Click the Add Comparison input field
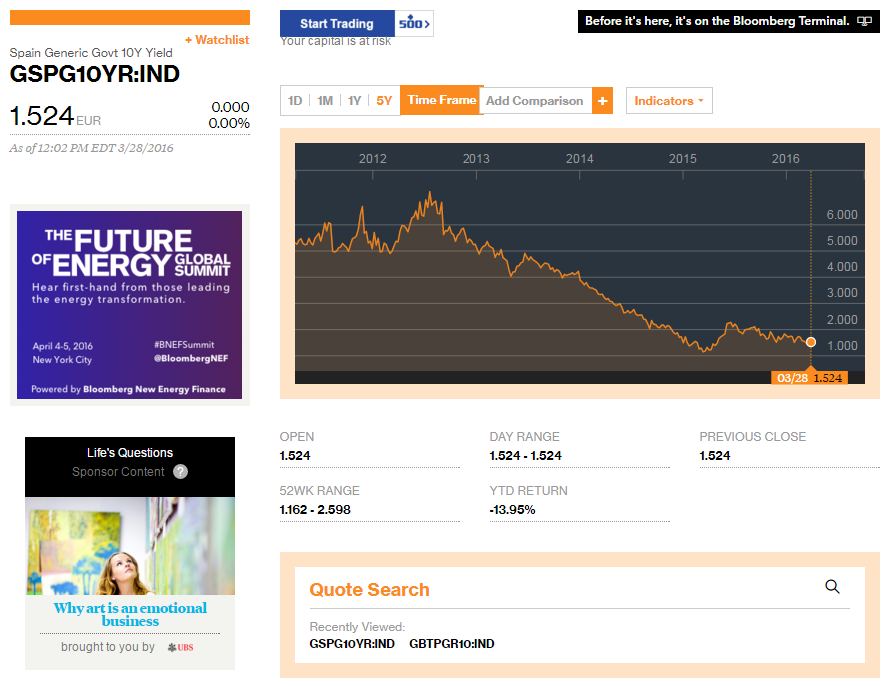Screen dimensions: 892x698 tap(537, 101)
